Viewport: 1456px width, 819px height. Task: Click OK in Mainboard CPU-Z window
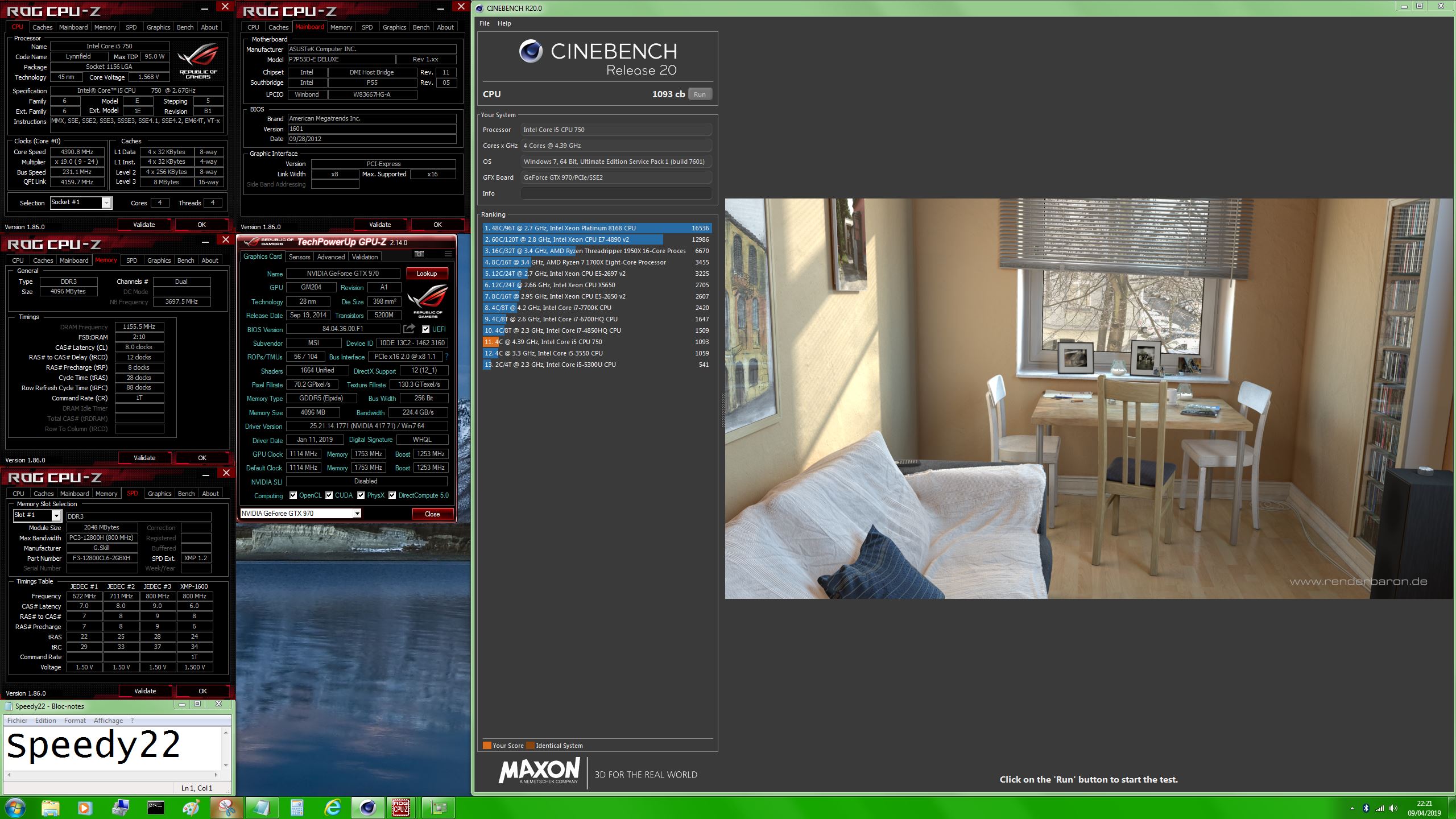(x=437, y=225)
